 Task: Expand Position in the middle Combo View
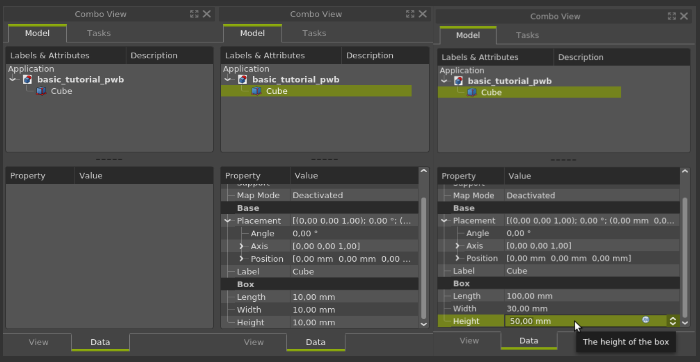coord(242,259)
